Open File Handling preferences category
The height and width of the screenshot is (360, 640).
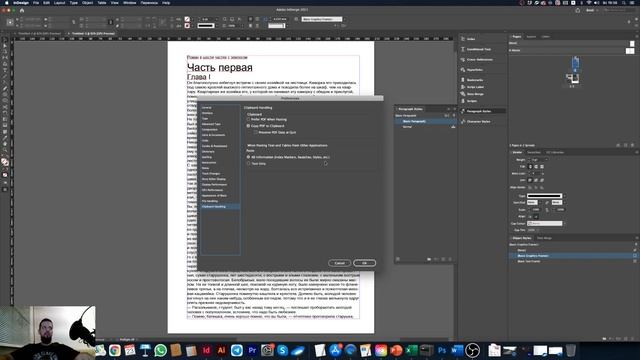210,201
